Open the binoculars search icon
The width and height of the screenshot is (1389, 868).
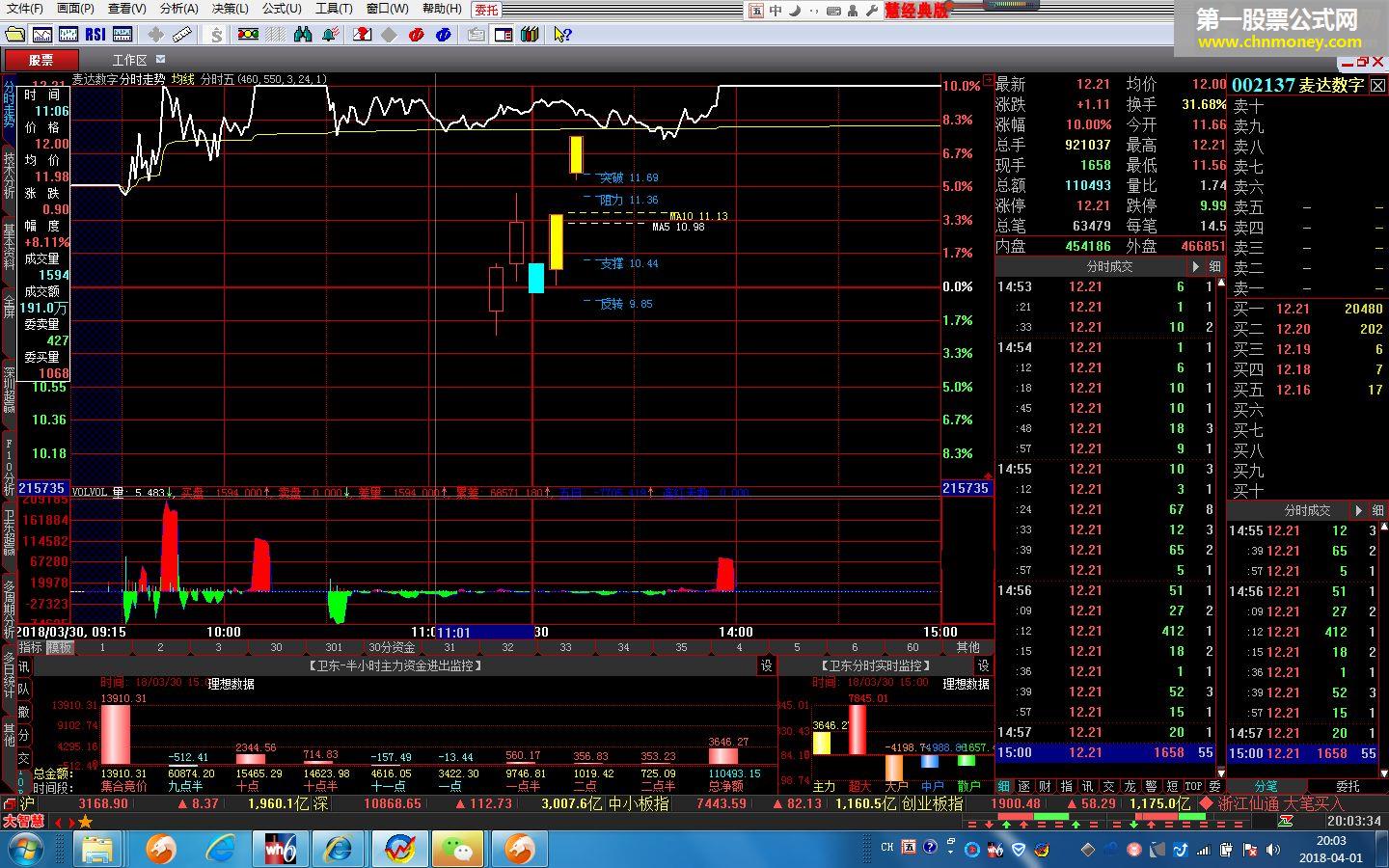point(303,35)
